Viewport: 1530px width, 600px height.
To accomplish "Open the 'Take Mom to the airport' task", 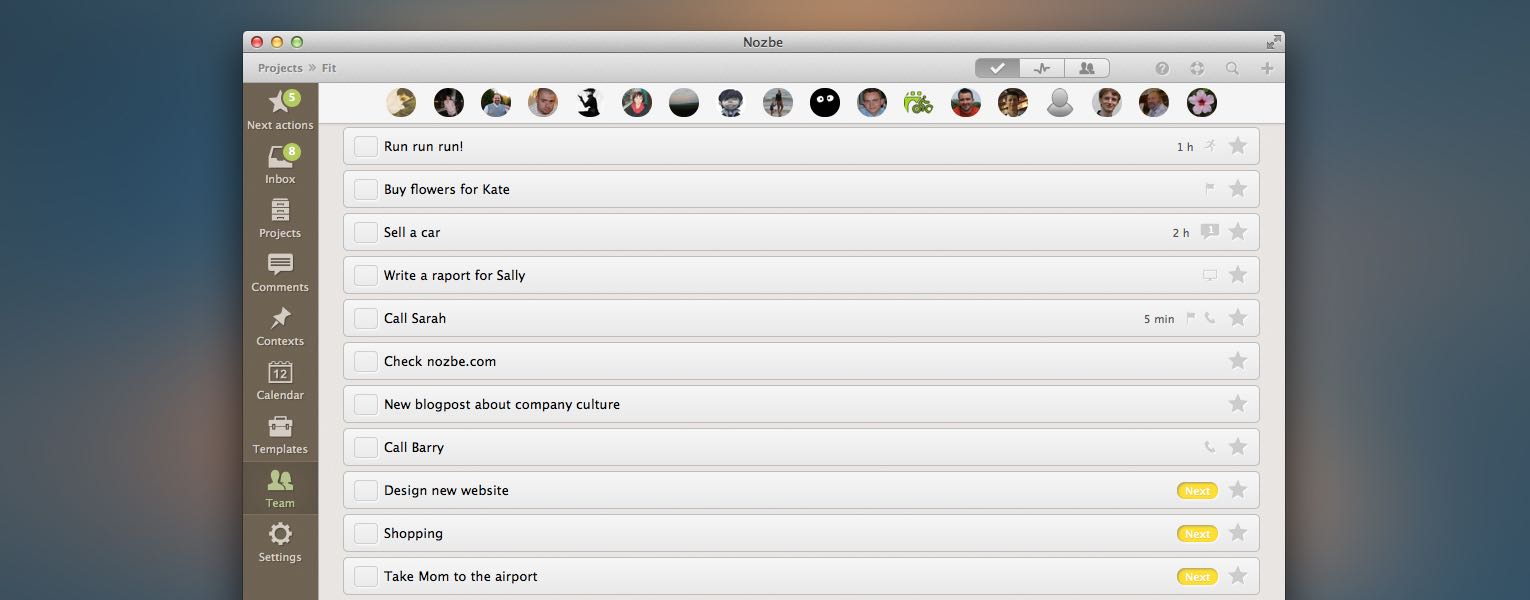I will tap(801, 576).
